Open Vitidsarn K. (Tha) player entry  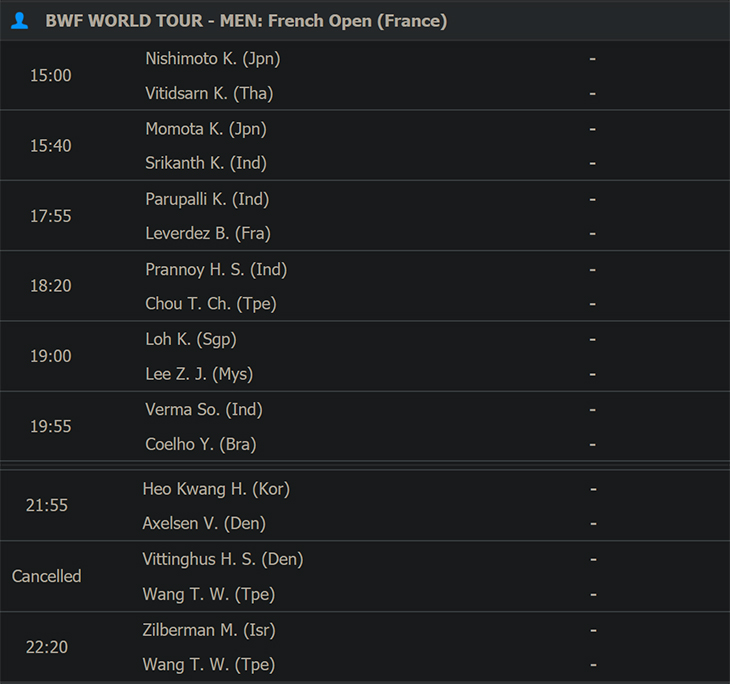coord(209,93)
